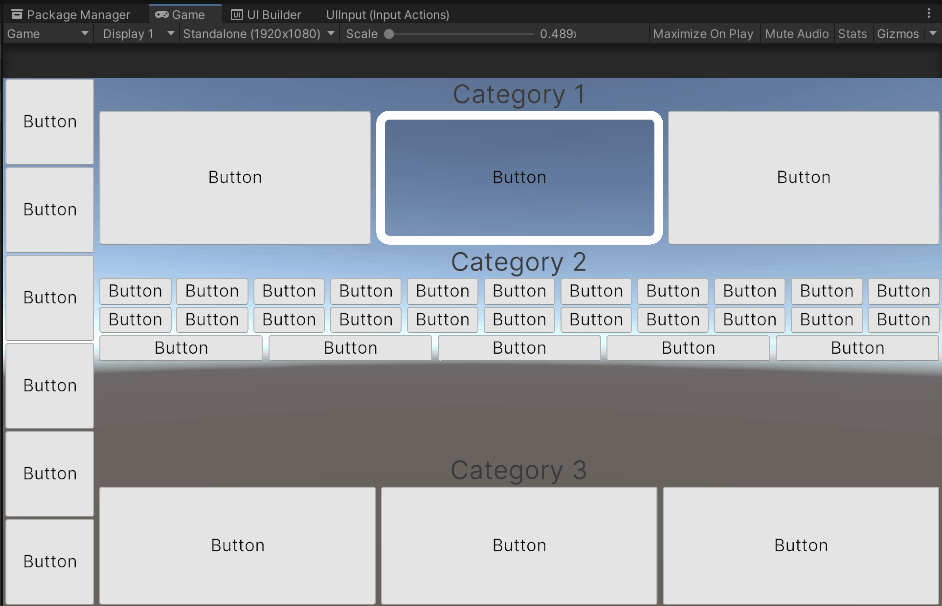The width and height of the screenshot is (942, 606).
Task: Toggle the Stats overlay
Action: click(x=853, y=33)
